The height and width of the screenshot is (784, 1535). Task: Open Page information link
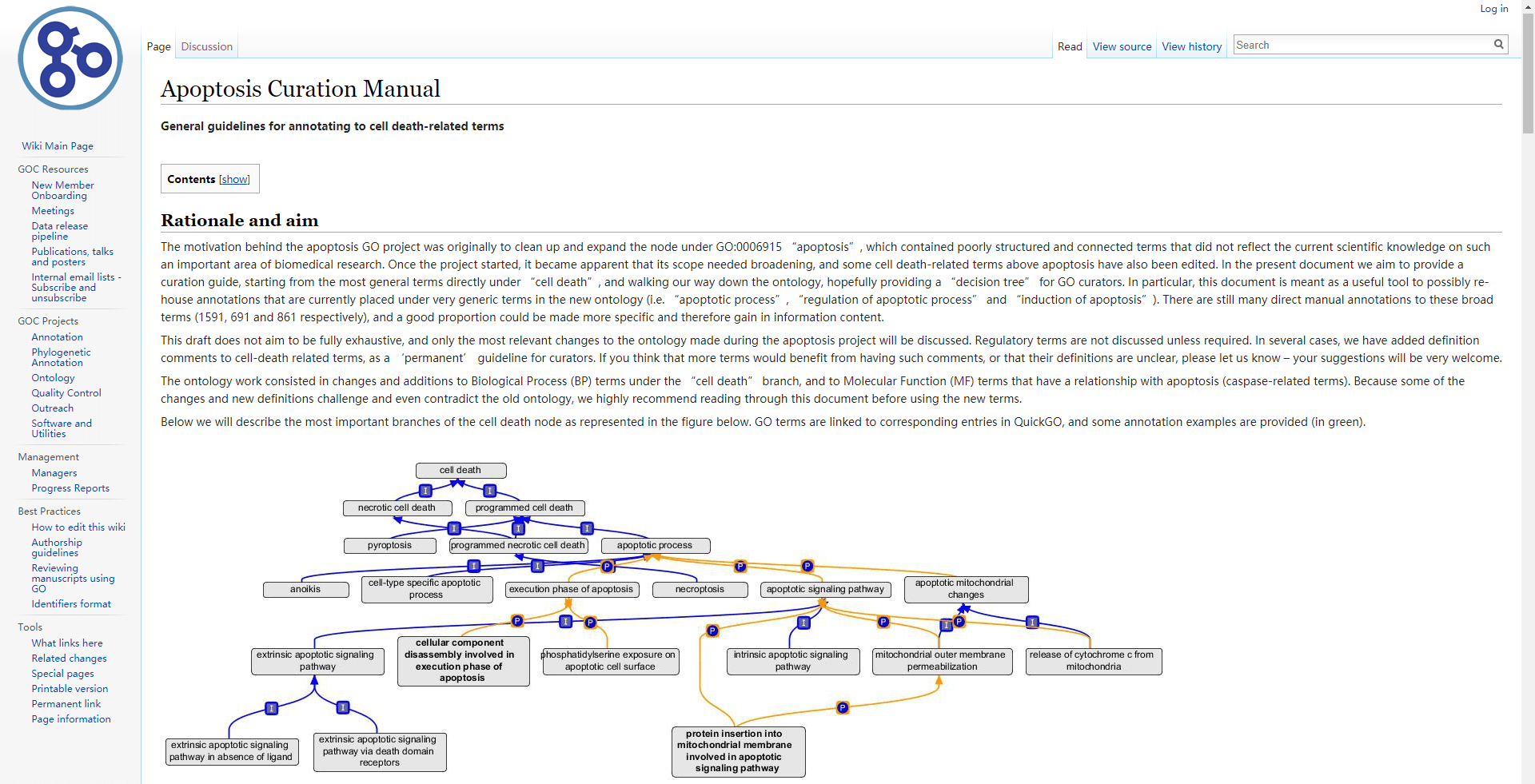71,719
